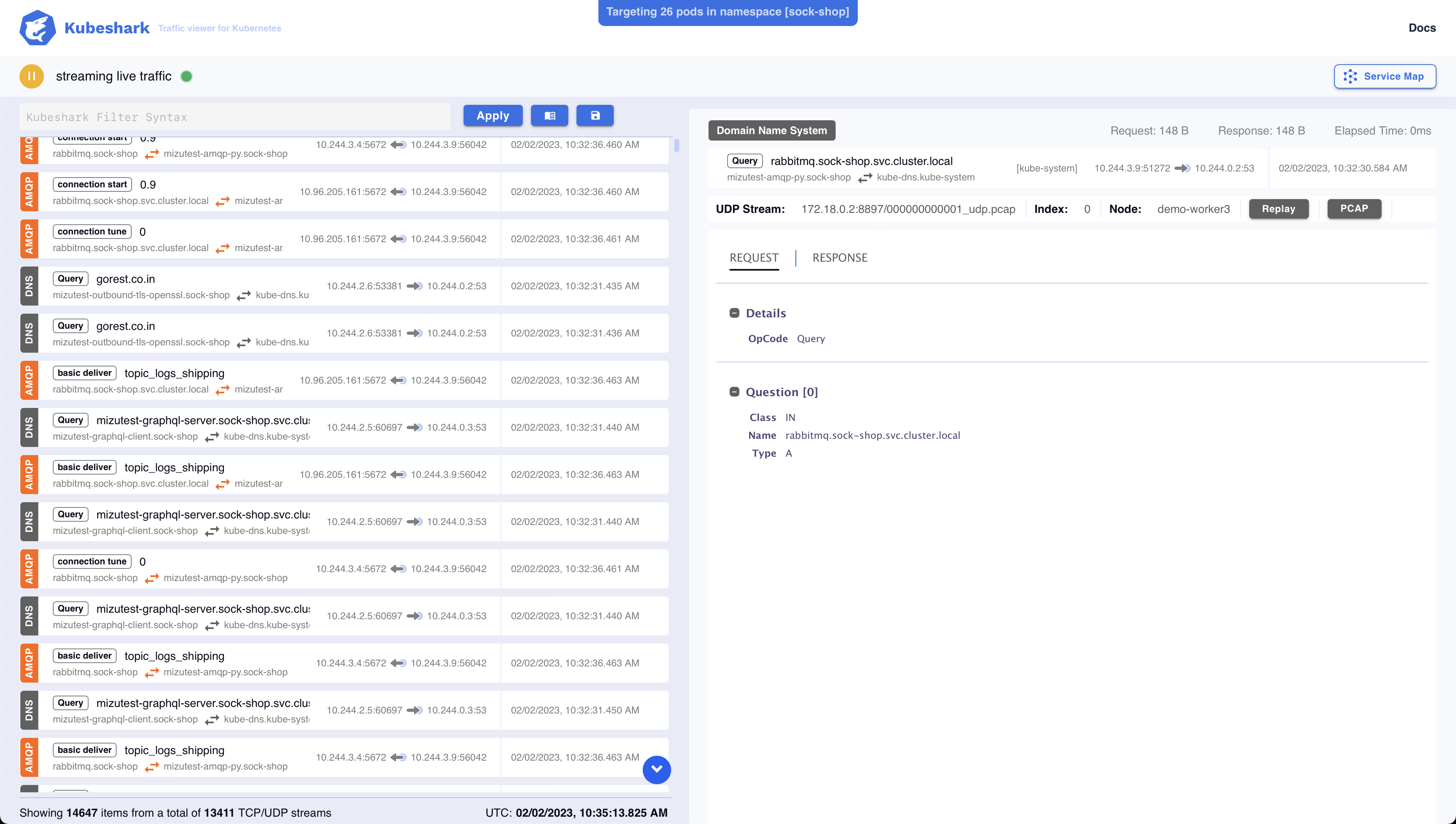Collapse the Question [0] section

(x=734, y=392)
